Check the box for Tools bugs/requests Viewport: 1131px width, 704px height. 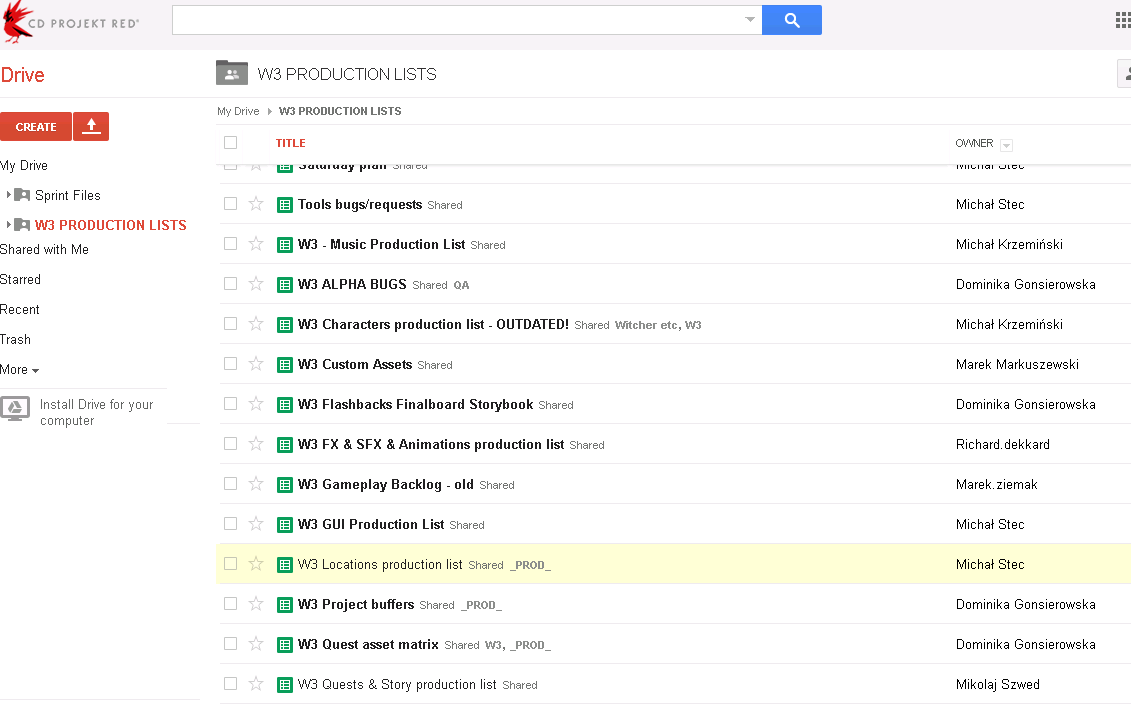[231, 204]
